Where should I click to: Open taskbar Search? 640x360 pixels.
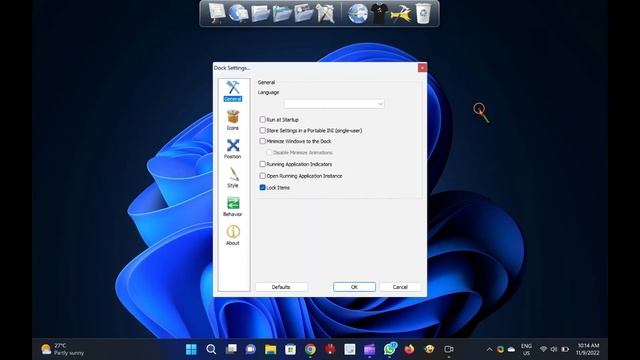[211, 349]
